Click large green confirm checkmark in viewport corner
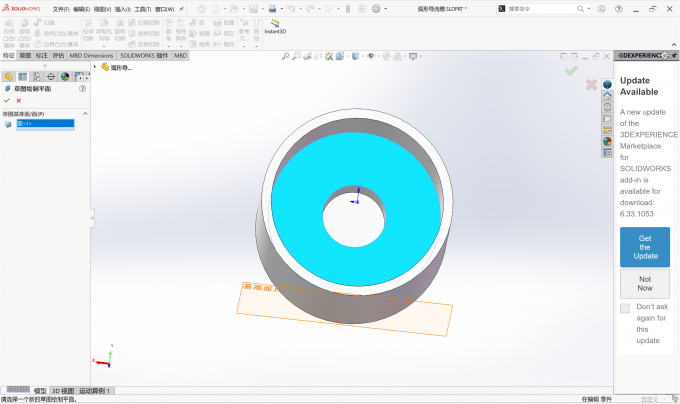 [571, 70]
